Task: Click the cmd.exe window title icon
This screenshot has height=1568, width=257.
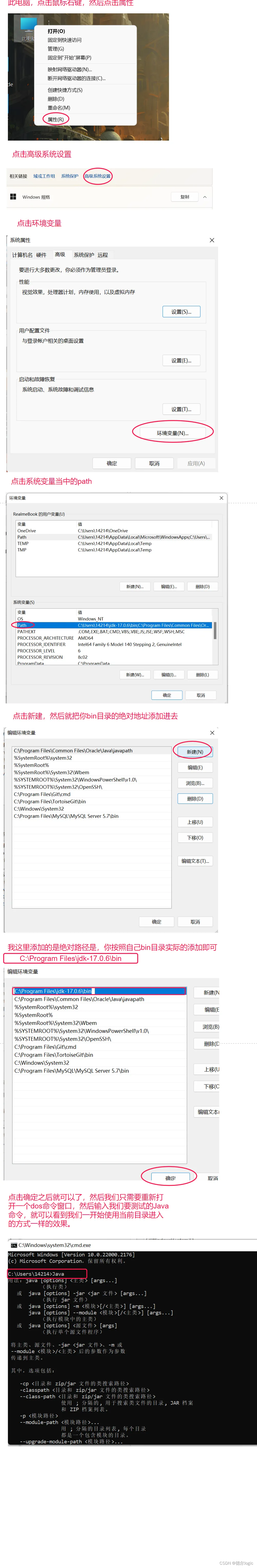Action: coord(13,1245)
